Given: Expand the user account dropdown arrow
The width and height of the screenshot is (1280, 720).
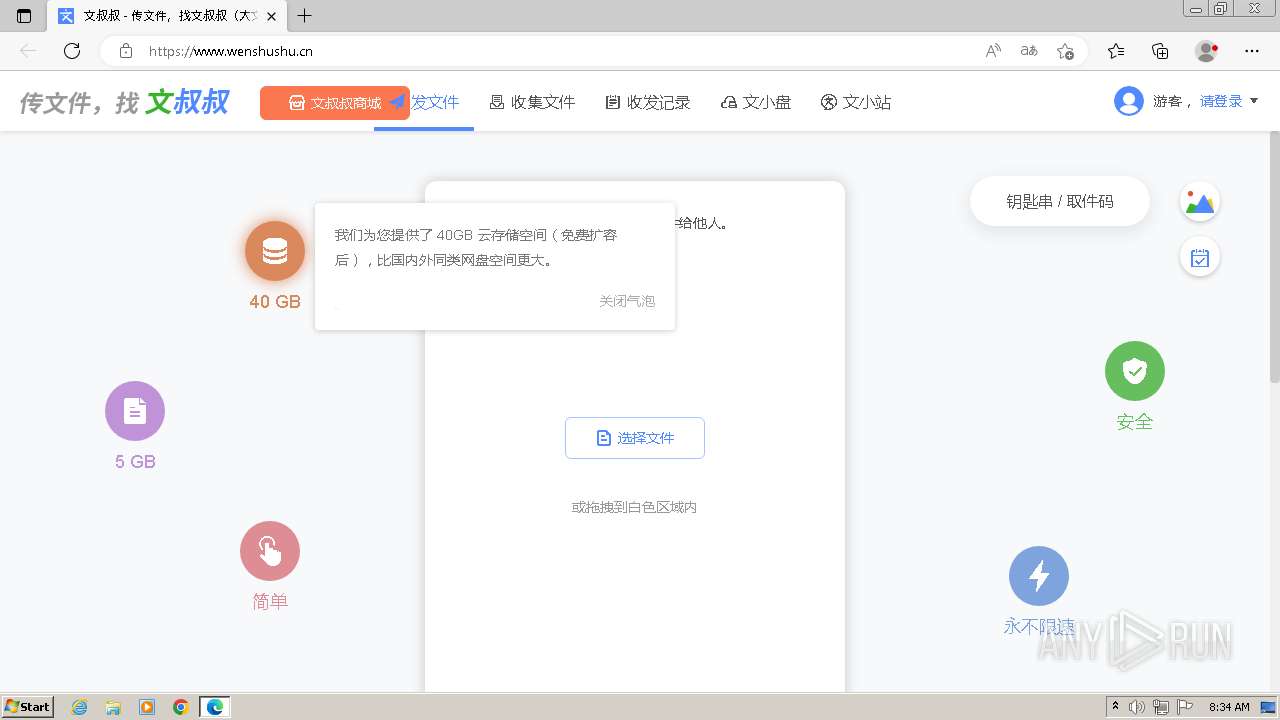Looking at the screenshot, I should coord(1254,101).
